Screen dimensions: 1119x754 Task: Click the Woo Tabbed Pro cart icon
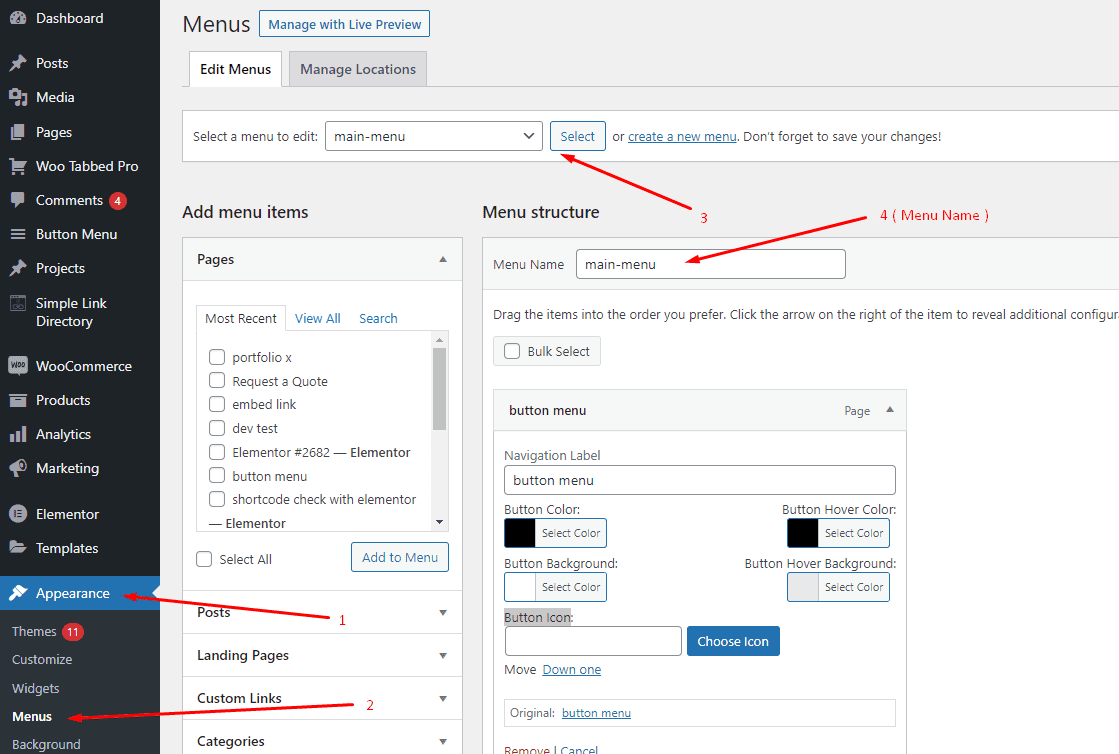click(18, 166)
